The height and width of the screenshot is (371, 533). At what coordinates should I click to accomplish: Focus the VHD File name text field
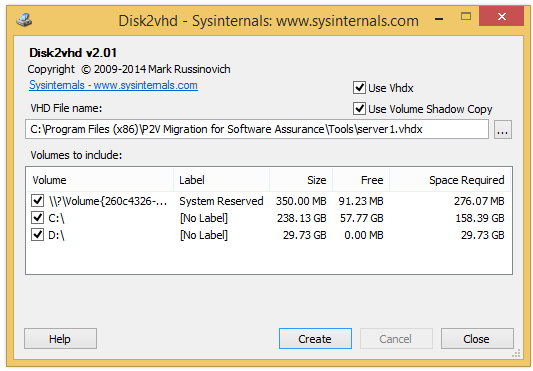coord(257,129)
